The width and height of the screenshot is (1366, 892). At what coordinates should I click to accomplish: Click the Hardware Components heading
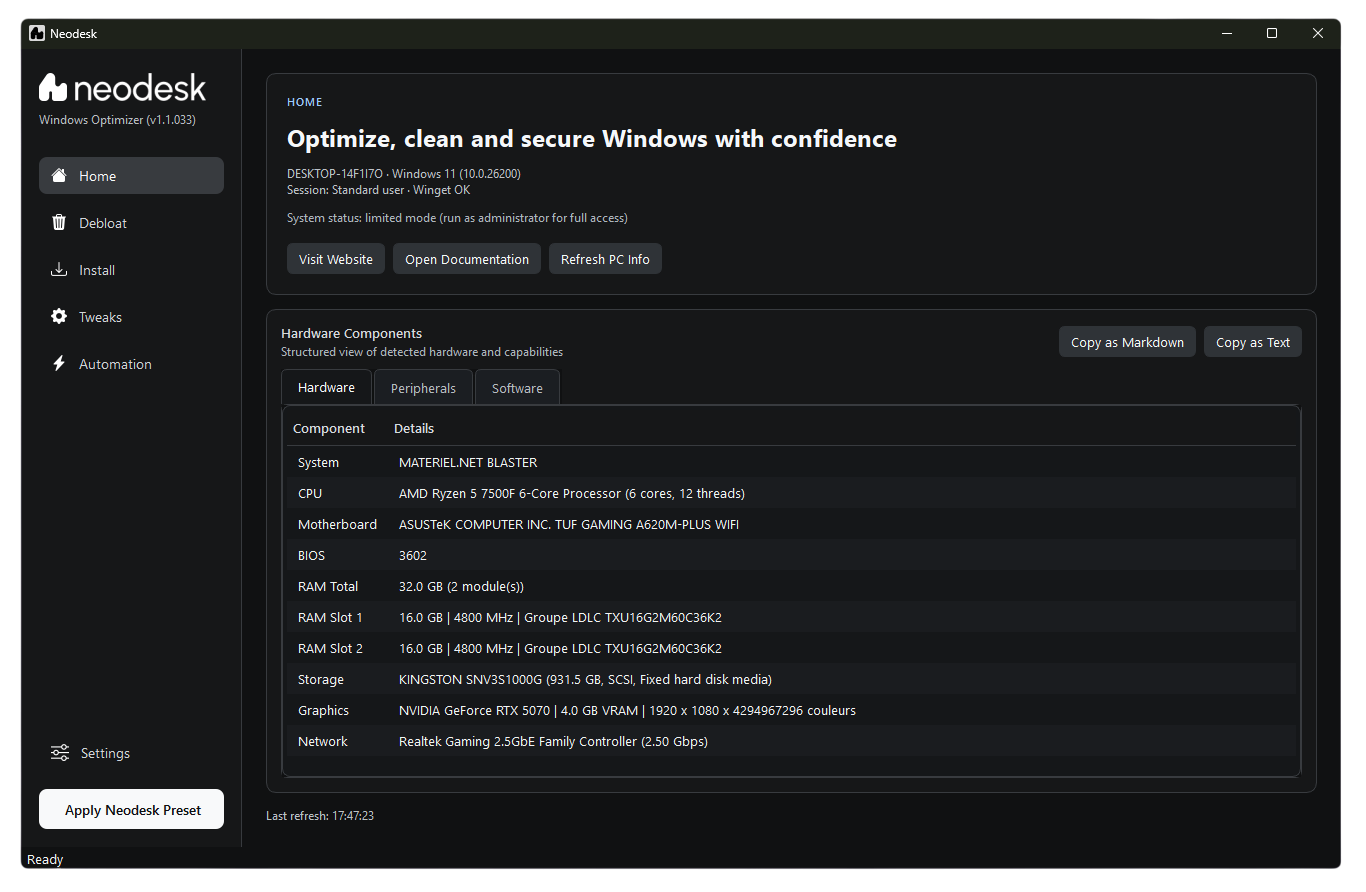(352, 334)
